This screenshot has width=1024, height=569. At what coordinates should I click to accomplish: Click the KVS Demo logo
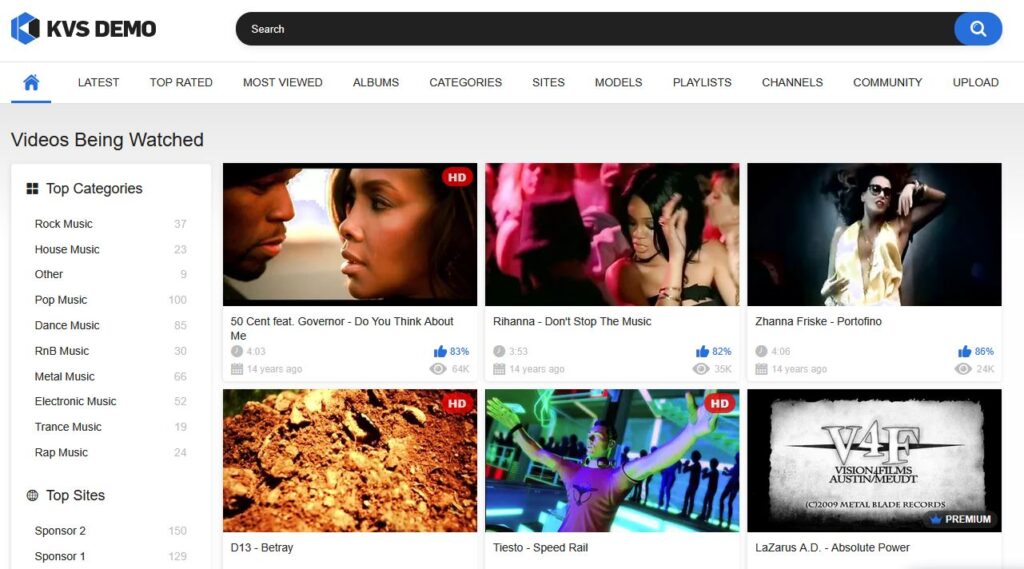[84, 29]
